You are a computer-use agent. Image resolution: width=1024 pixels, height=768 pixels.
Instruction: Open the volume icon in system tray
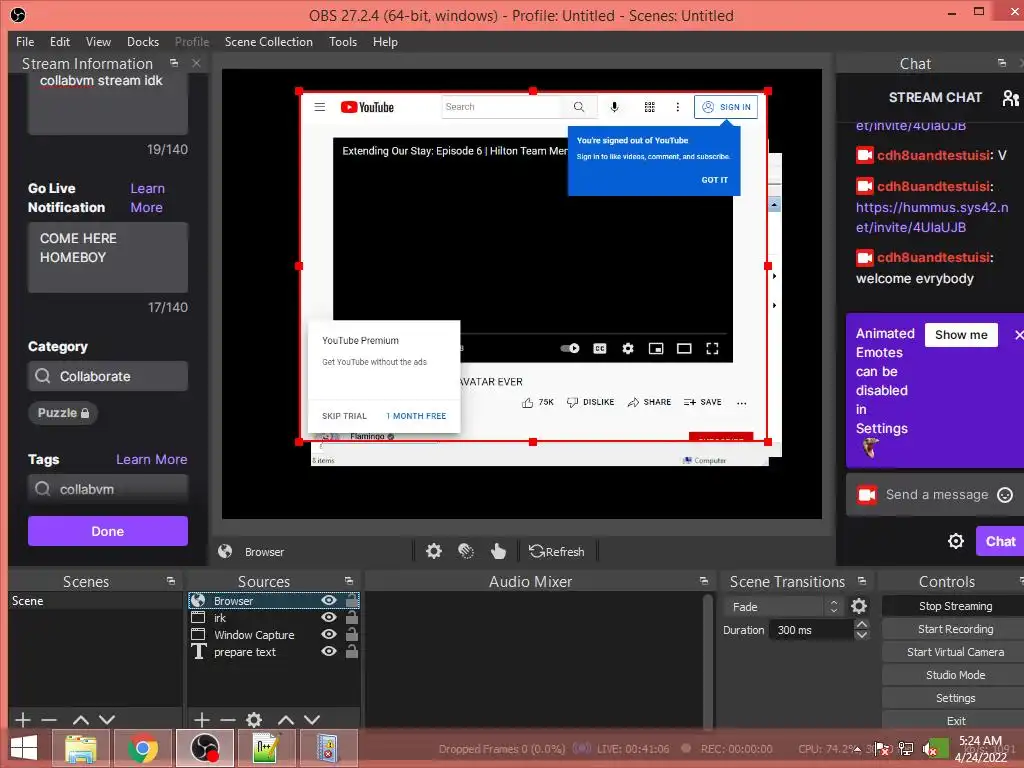click(931, 748)
